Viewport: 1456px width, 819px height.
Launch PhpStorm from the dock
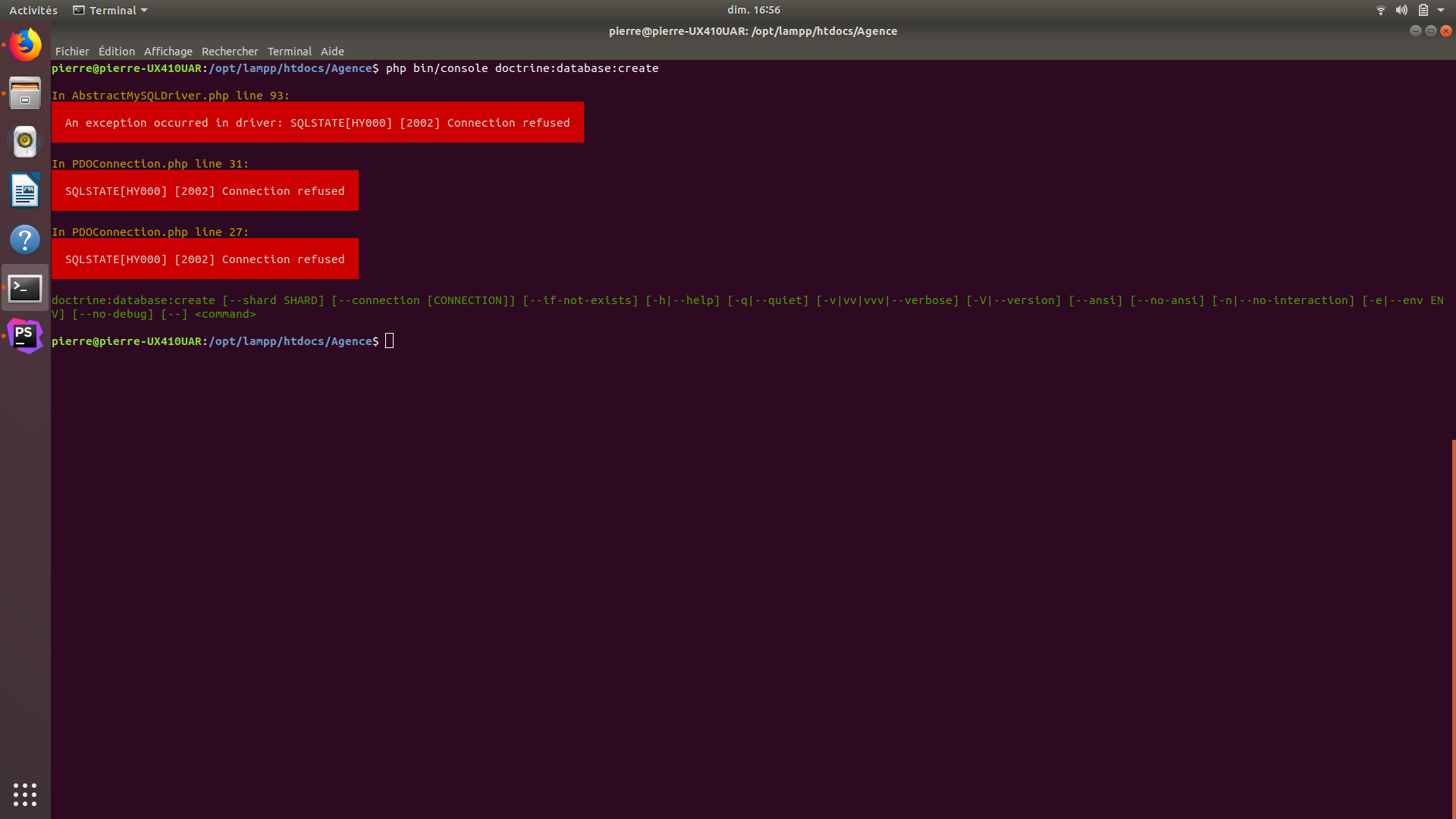point(25,336)
